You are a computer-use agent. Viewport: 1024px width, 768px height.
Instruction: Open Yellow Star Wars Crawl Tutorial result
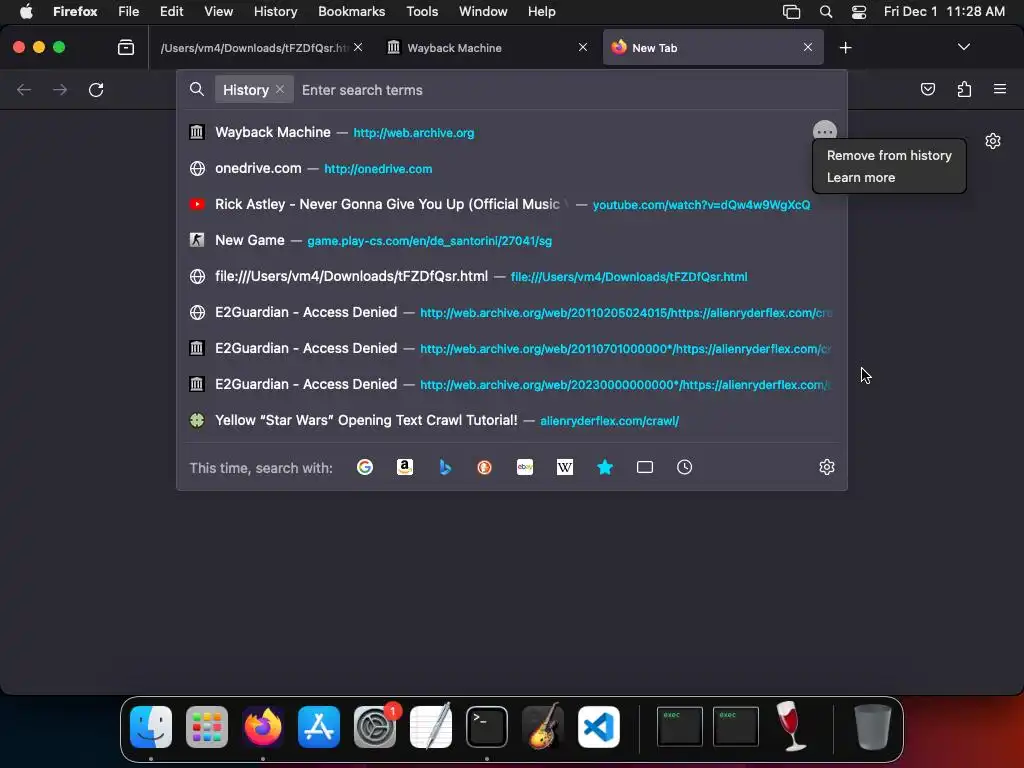pos(511,420)
